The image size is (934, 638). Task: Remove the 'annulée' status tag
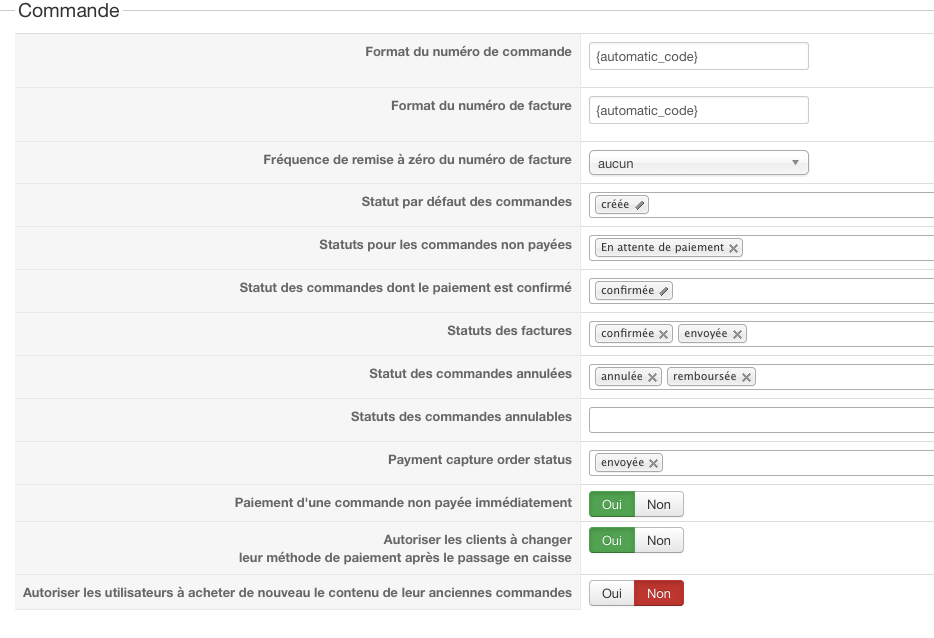click(653, 377)
